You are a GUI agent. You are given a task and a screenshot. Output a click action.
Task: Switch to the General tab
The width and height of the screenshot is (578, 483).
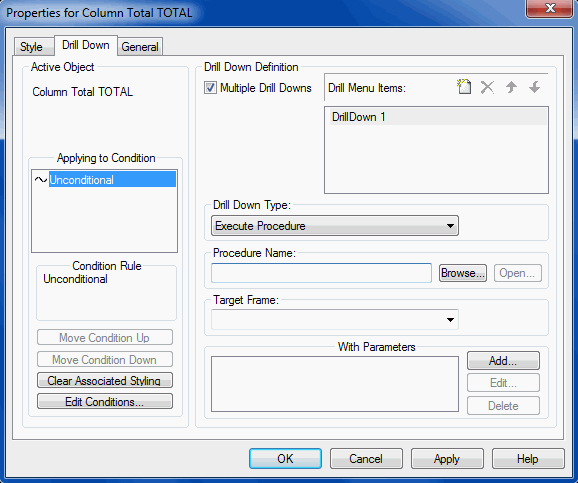pos(140,47)
